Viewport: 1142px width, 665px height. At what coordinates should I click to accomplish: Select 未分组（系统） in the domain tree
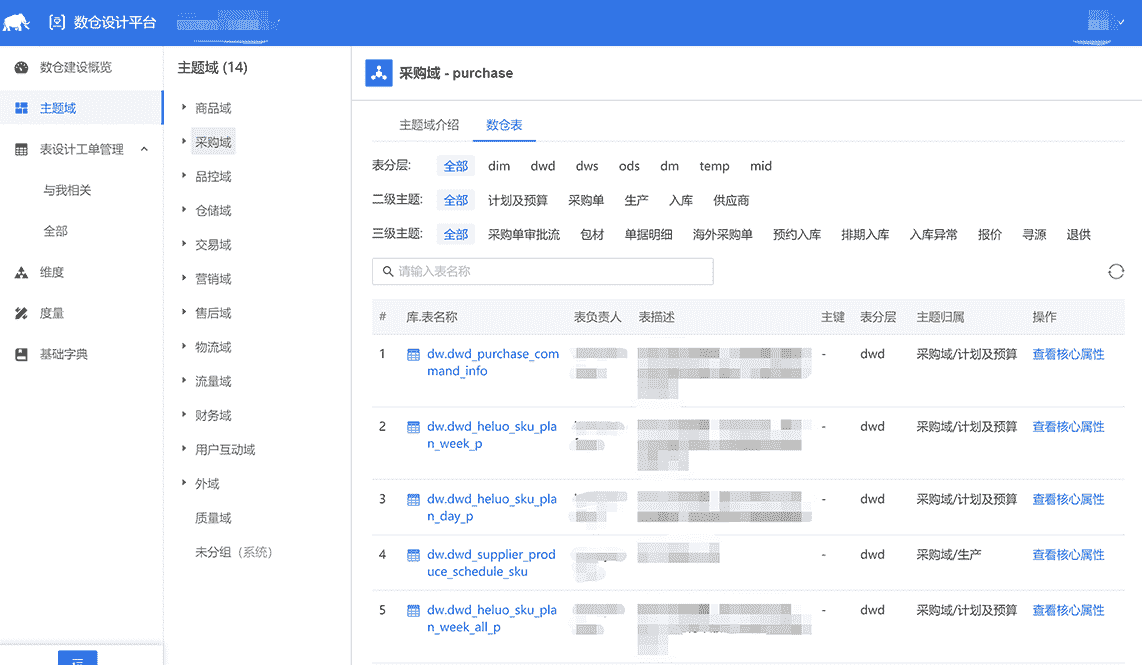pos(234,552)
